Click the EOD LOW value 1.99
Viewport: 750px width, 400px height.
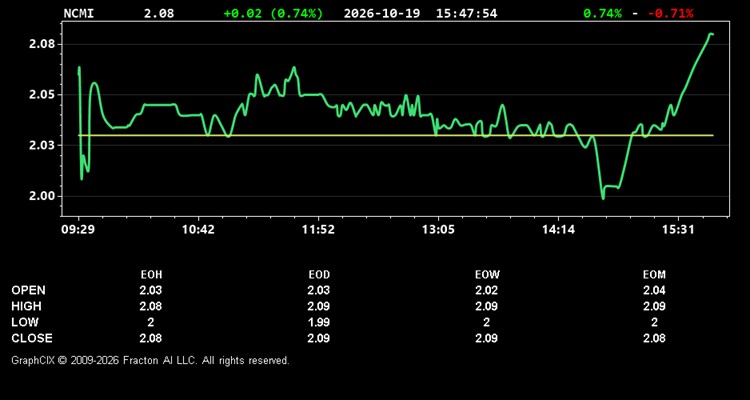click(319, 322)
